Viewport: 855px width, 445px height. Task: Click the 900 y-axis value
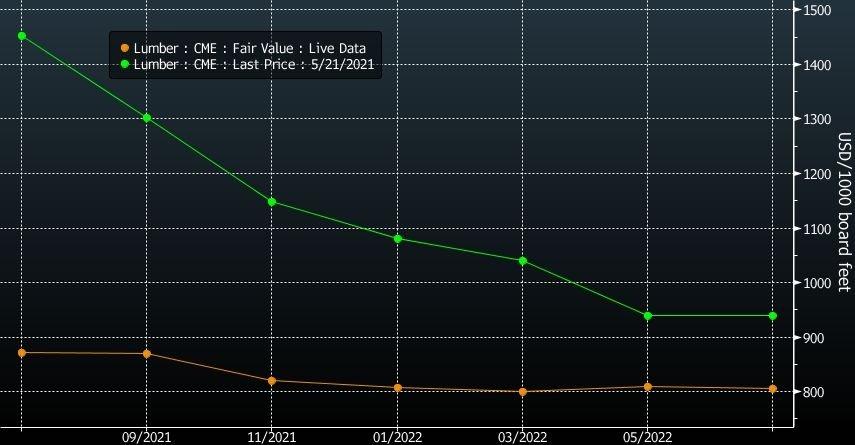click(814, 338)
